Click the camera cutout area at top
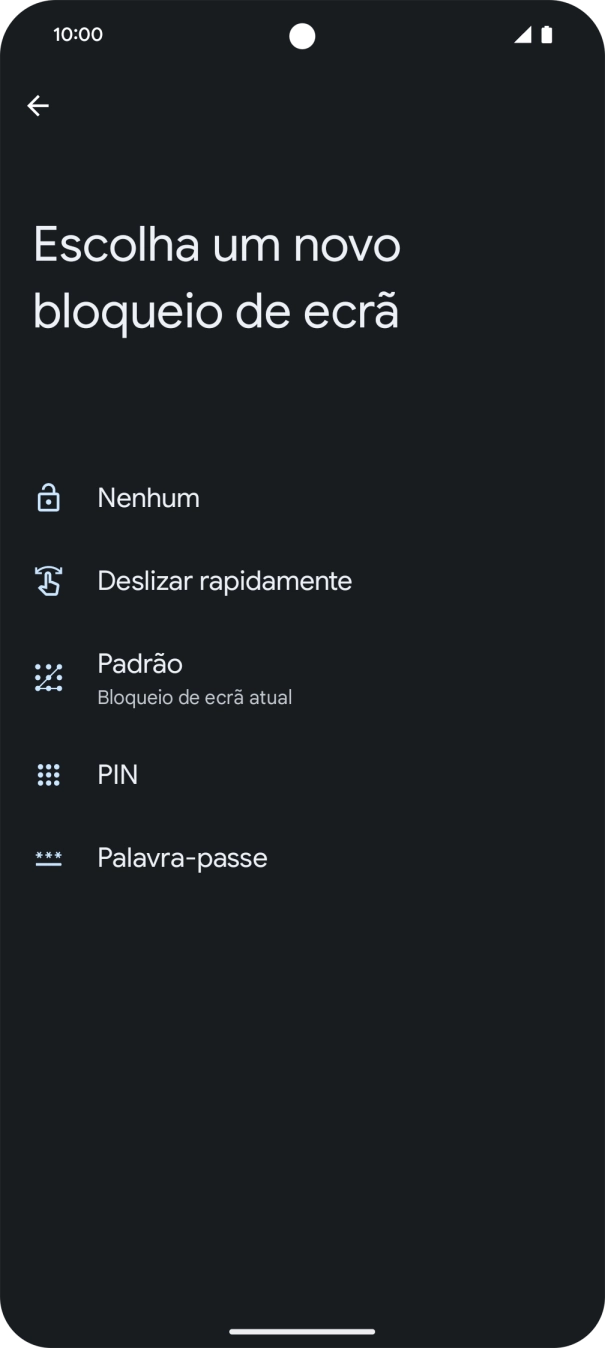The image size is (605, 1348). [x=302, y=35]
